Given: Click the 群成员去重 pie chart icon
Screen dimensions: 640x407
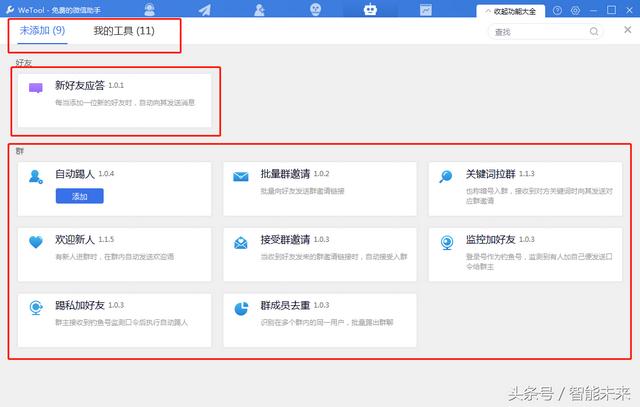Looking at the screenshot, I should pos(241,309).
